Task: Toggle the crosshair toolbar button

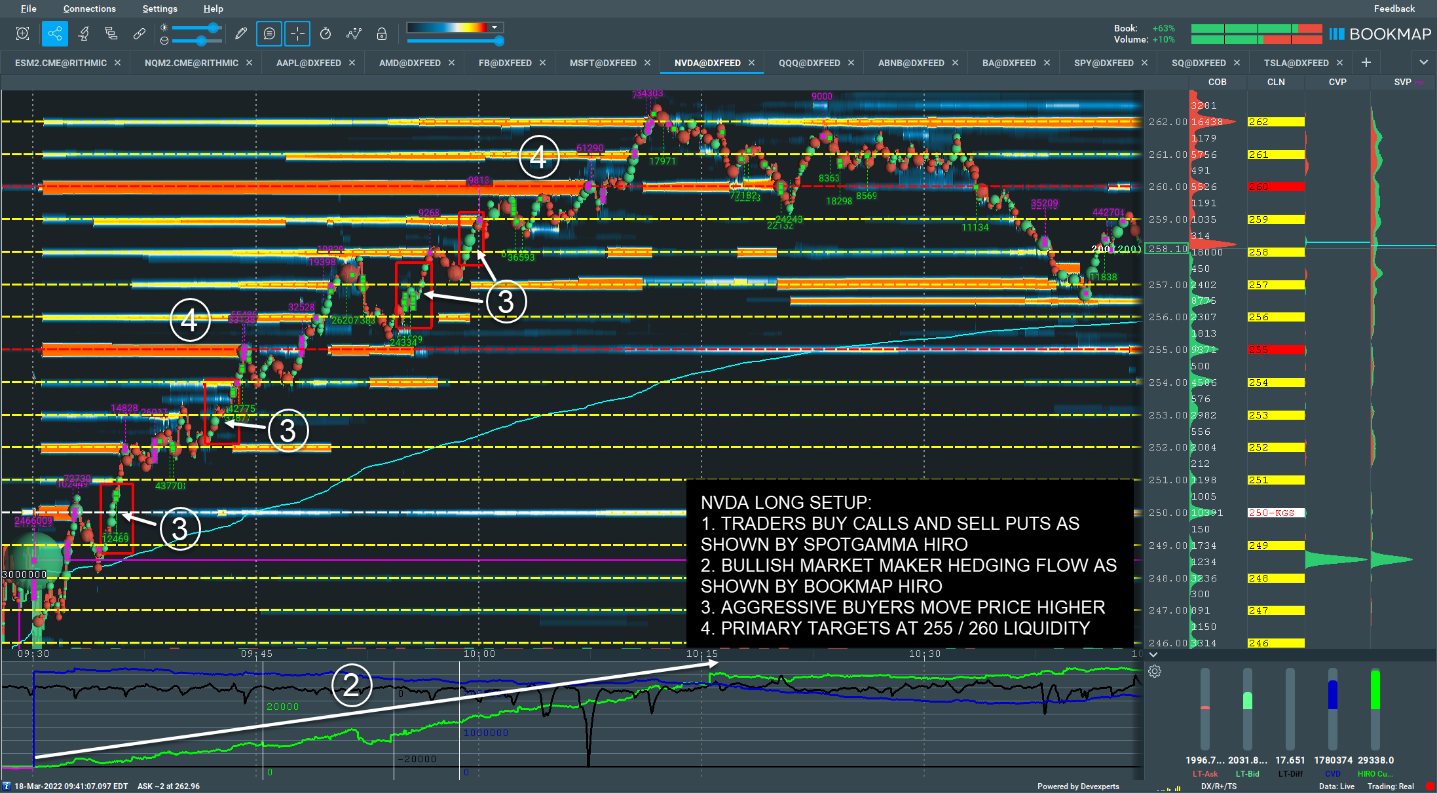Action: (x=297, y=33)
